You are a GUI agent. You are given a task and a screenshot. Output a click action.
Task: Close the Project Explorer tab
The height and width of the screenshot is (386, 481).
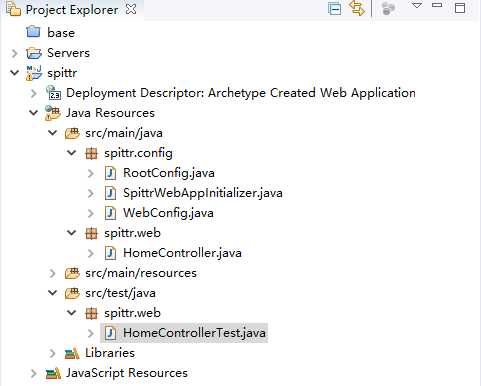(x=131, y=9)
